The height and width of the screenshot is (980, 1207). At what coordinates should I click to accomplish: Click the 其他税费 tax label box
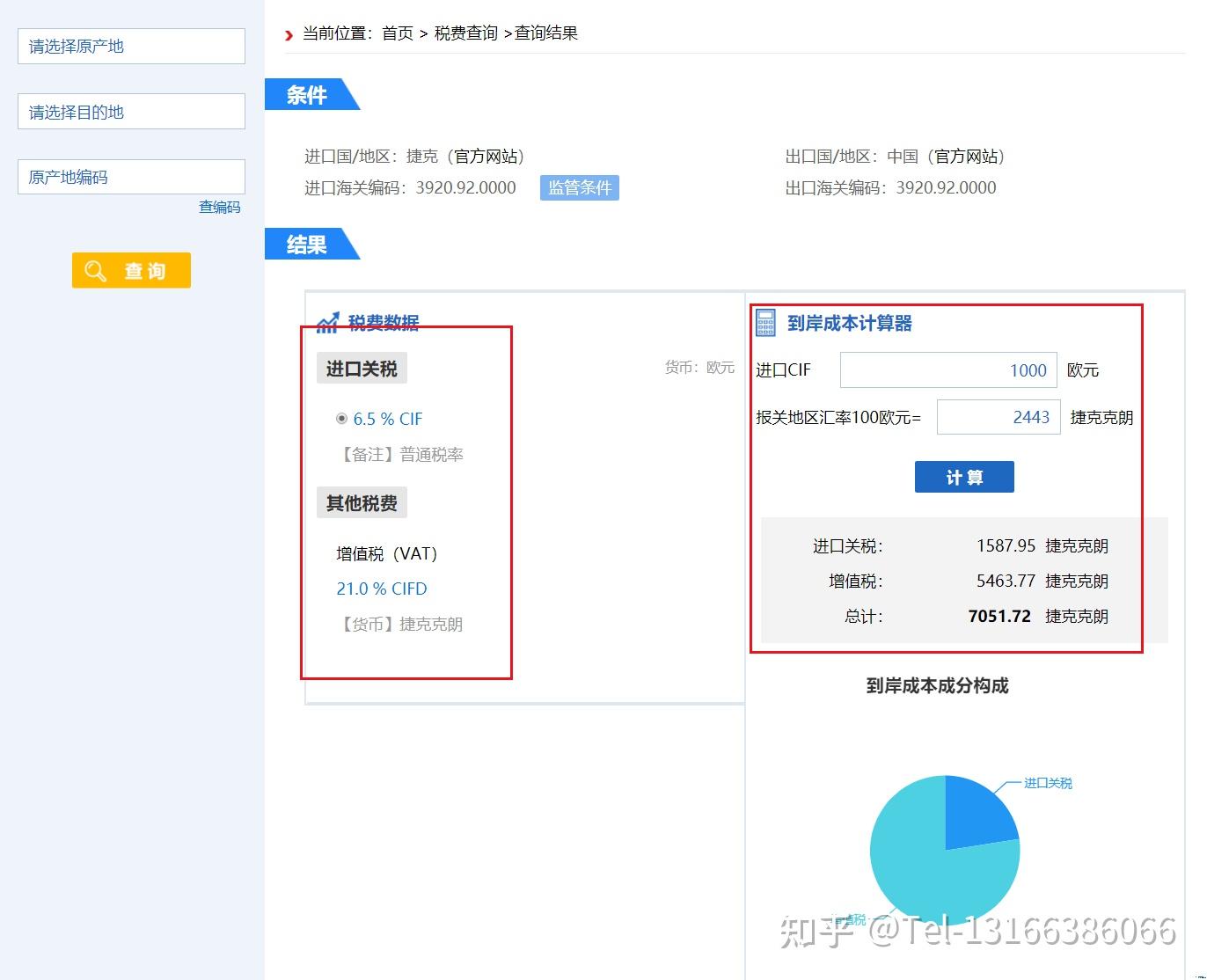(361, 502)
